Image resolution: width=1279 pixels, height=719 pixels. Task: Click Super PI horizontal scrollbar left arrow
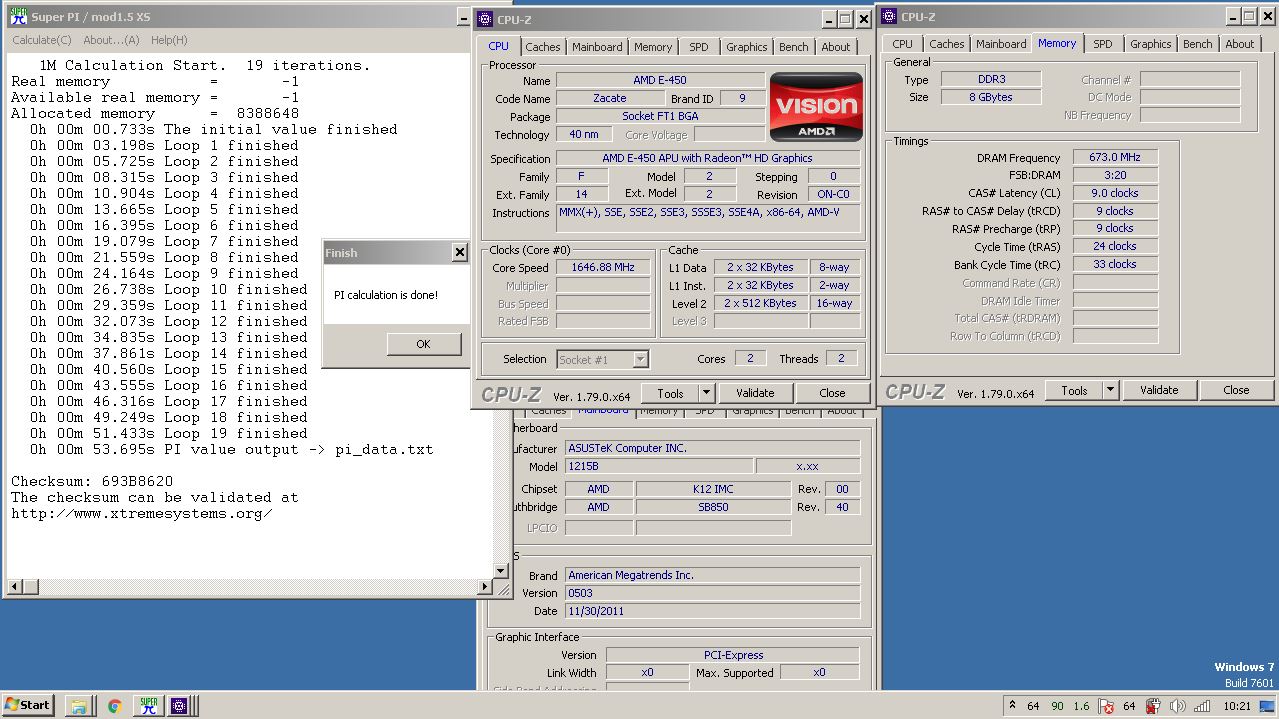pyautogui.click(x=14, y=586)
